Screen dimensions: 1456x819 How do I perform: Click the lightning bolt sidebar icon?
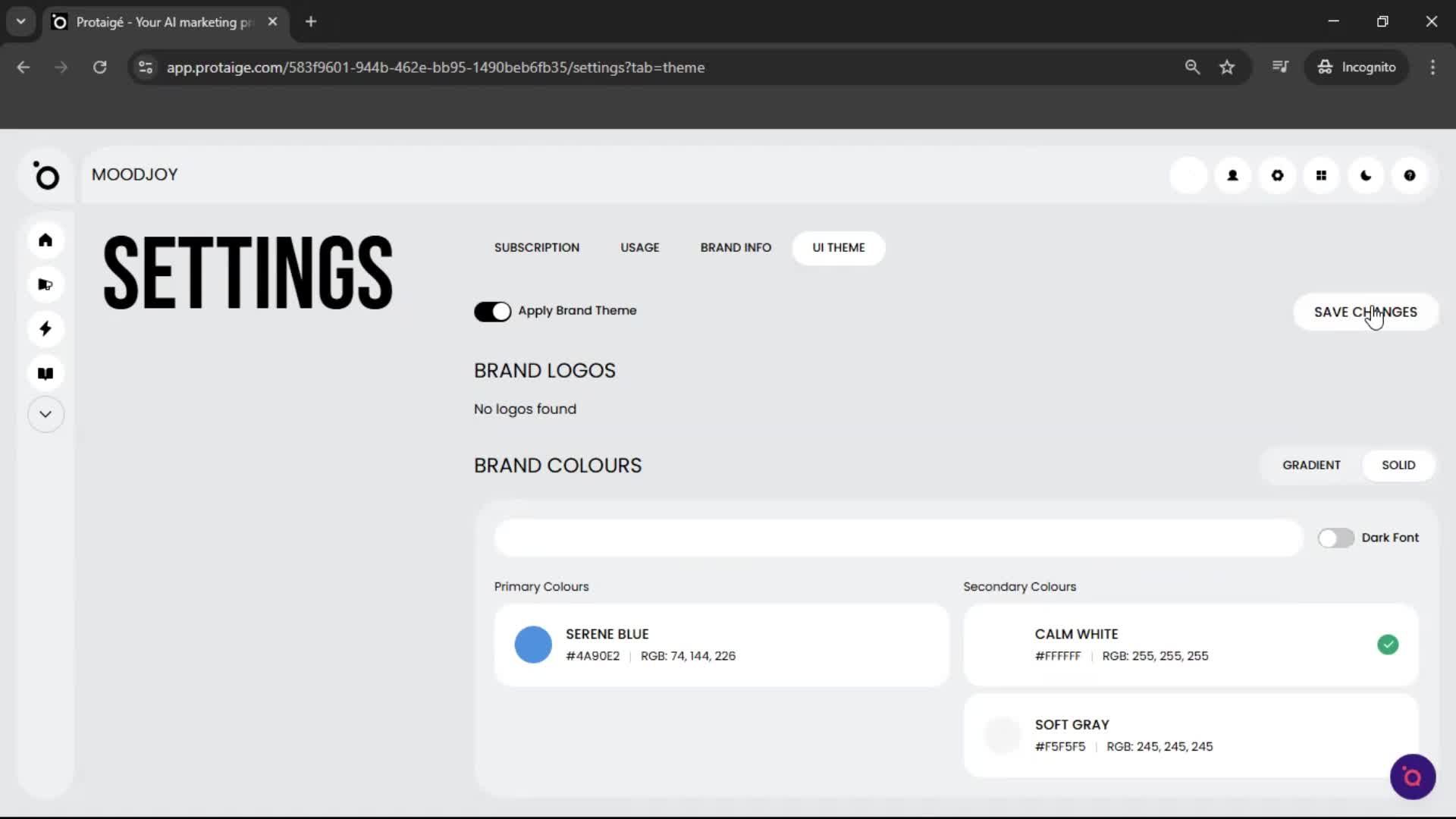45,328
